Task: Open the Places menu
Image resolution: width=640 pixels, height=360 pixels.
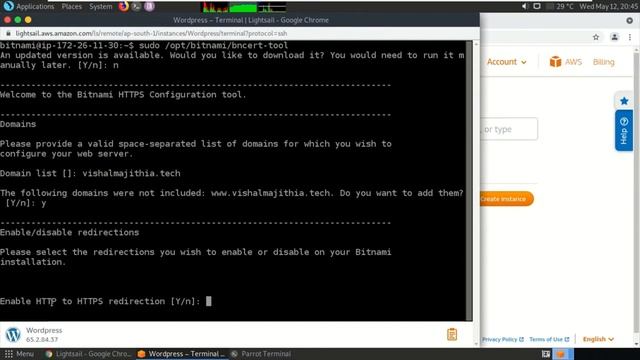Action: click(71, 7)
